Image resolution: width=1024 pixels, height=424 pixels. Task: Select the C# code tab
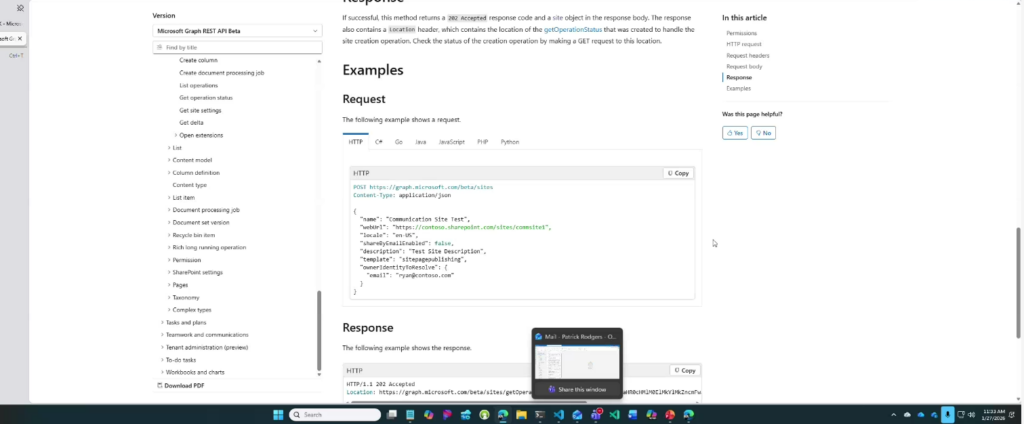click(379, 142)
